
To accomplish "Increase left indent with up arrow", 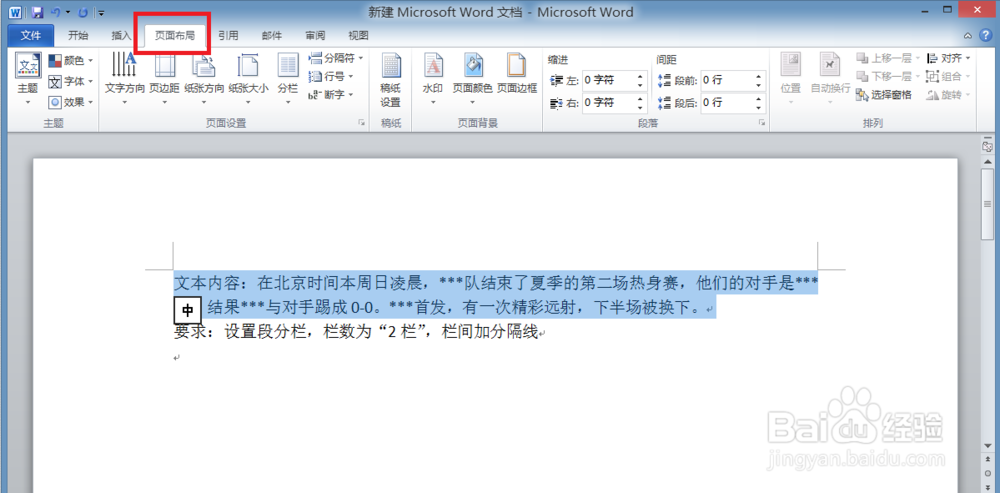I will coord(640,77).
